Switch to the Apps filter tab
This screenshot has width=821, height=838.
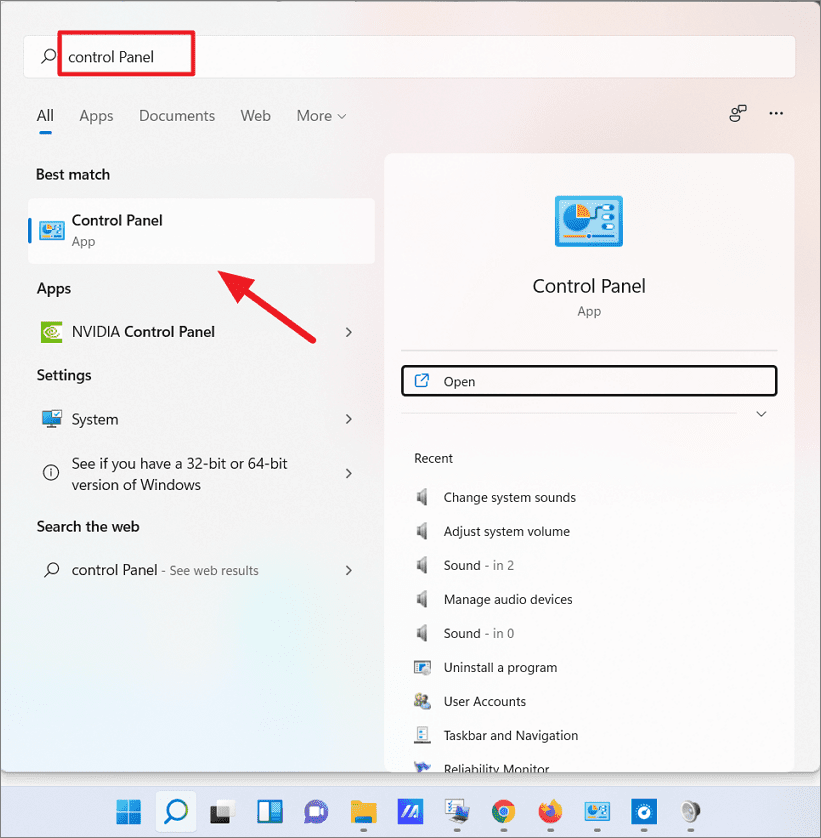(96, 116)
